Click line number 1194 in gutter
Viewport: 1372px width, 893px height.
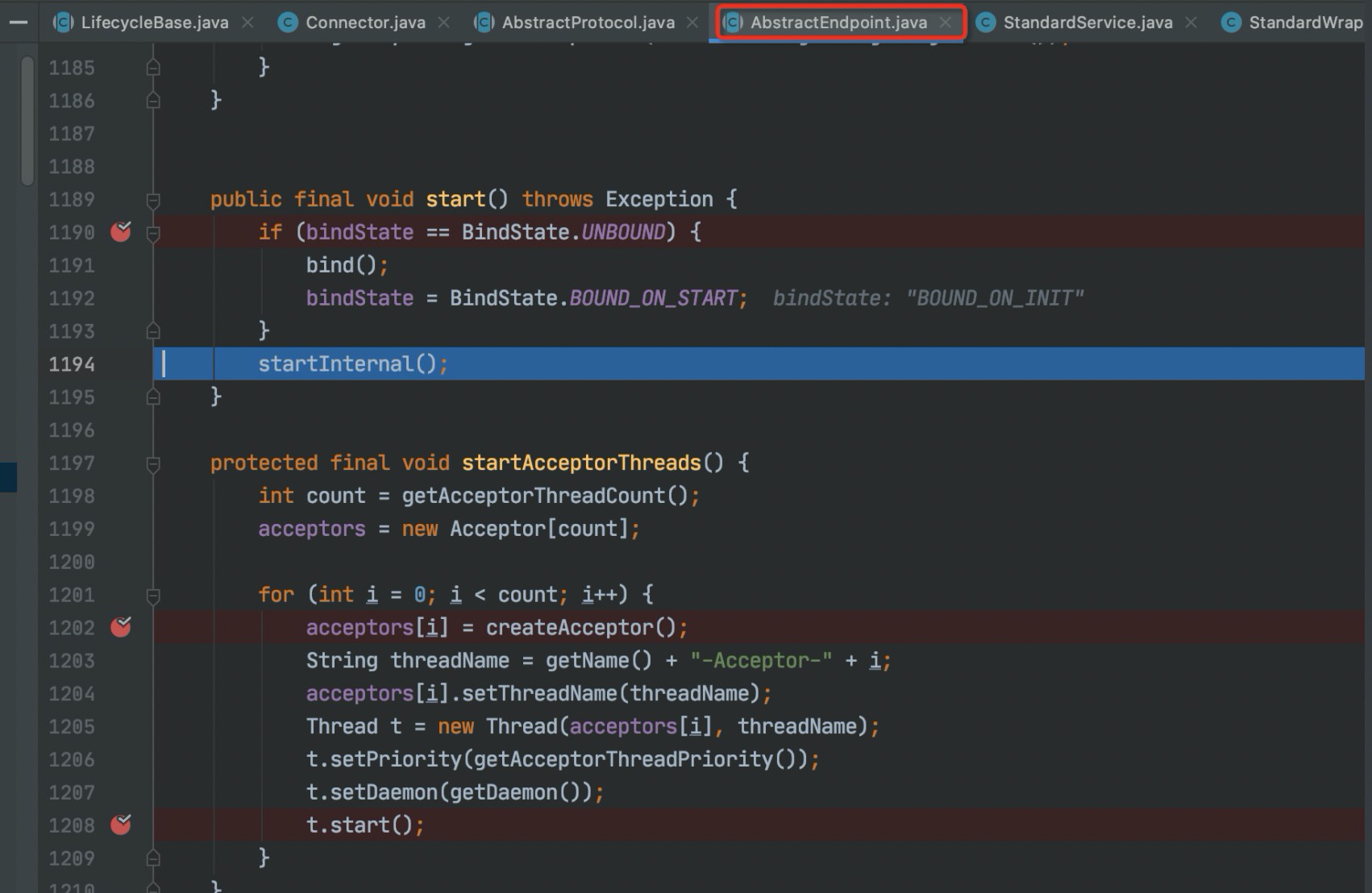coord(72,364)
